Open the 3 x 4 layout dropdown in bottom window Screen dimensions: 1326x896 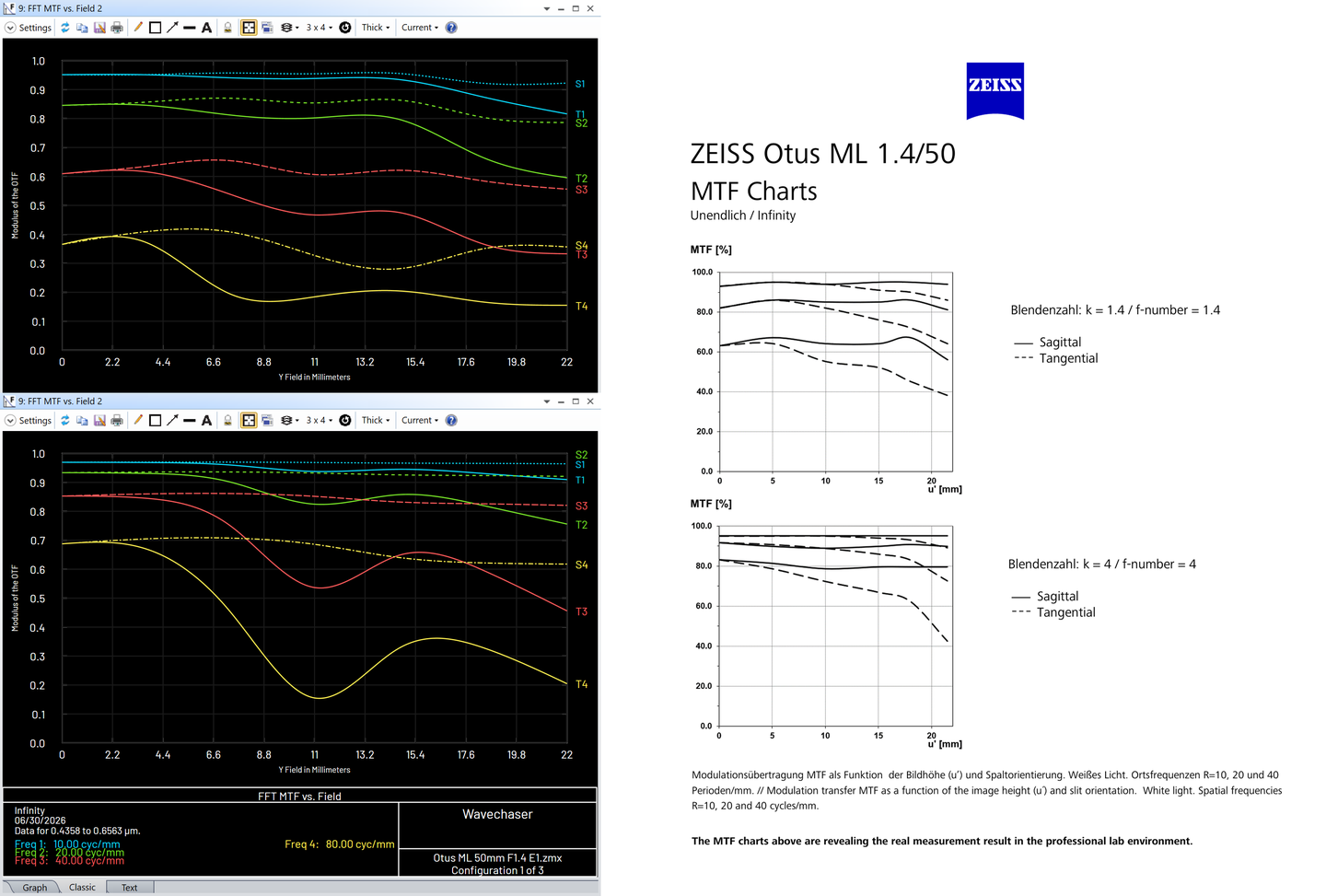click(x=320, y=421)
